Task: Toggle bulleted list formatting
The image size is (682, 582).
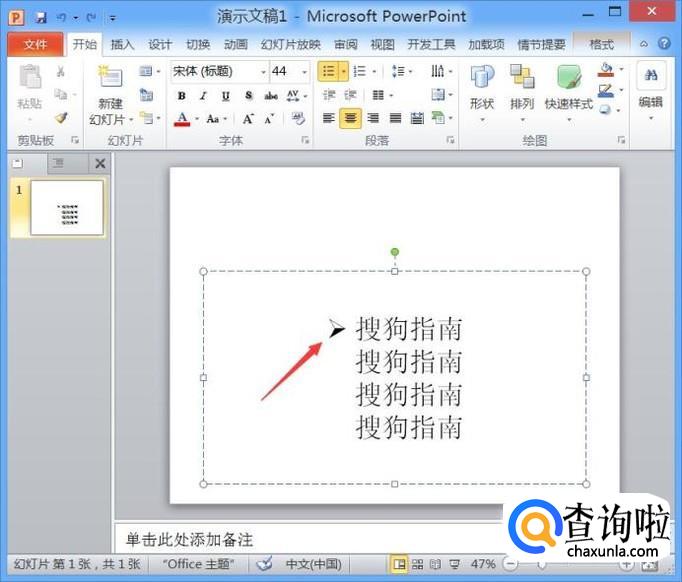Action: [x=329, y=71]
